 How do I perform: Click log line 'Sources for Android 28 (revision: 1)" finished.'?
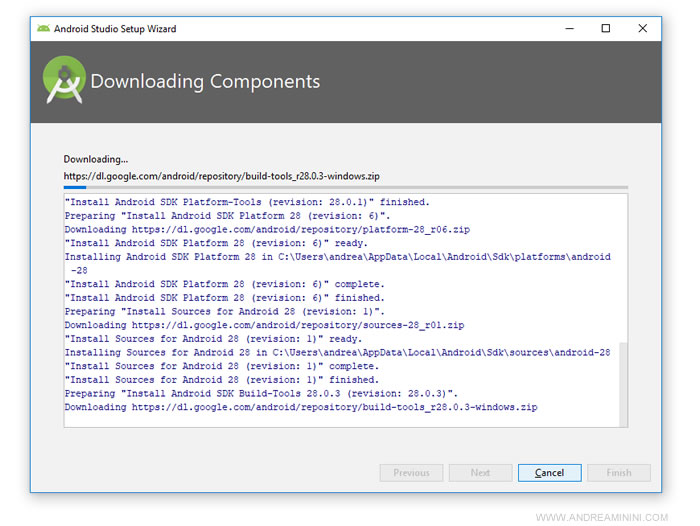(x=221, y=380)
